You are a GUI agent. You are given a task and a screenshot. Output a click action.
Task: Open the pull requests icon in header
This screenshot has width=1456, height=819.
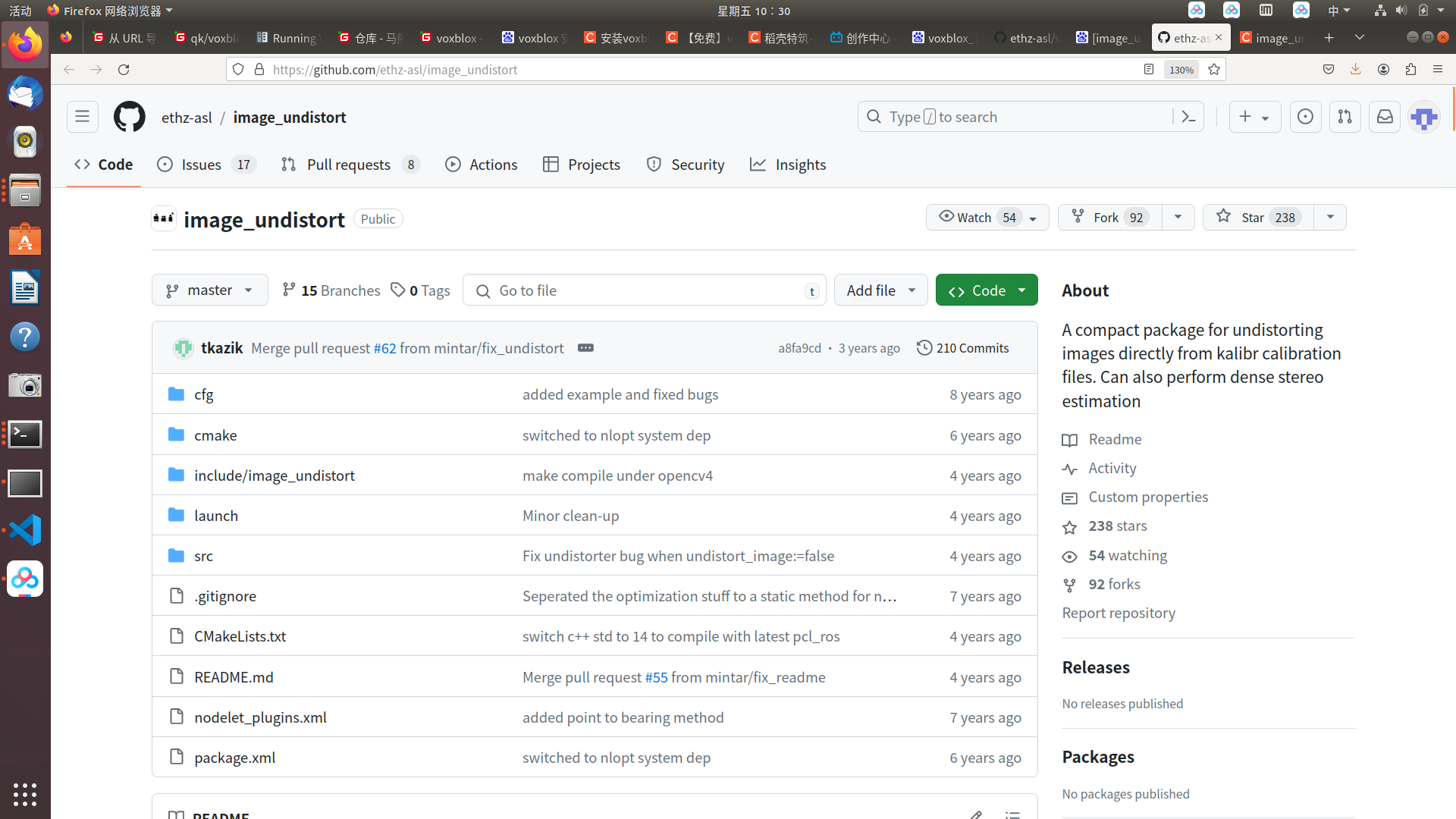coord(1345,117)
